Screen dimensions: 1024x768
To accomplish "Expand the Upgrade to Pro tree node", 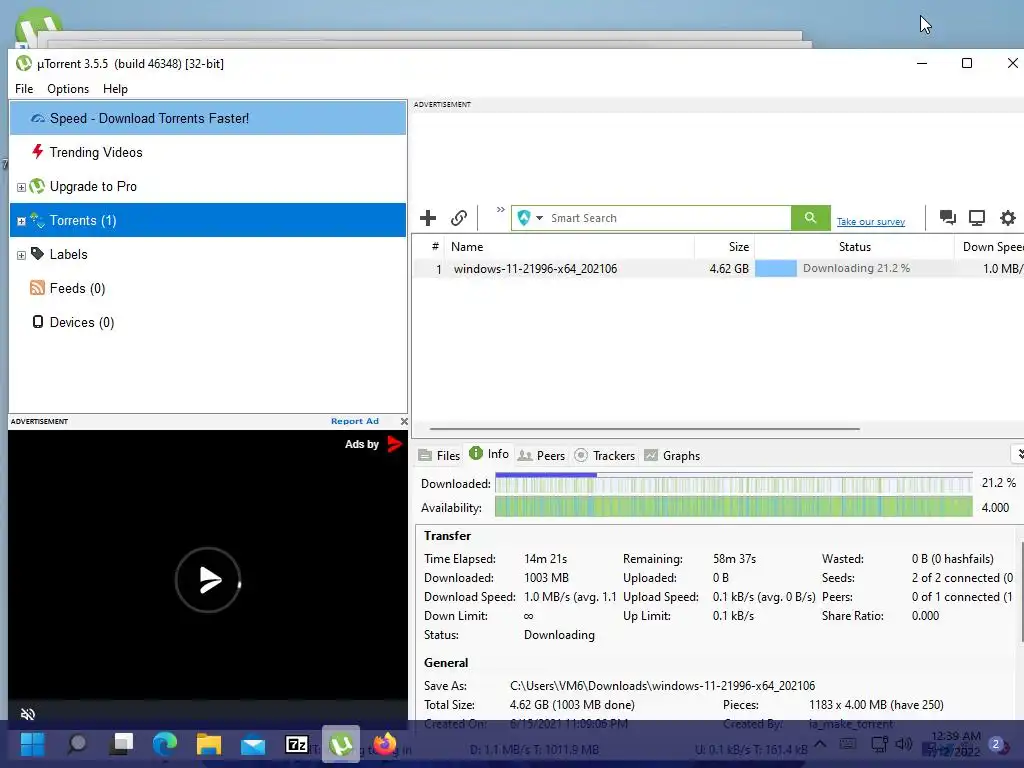I will 21,187.
